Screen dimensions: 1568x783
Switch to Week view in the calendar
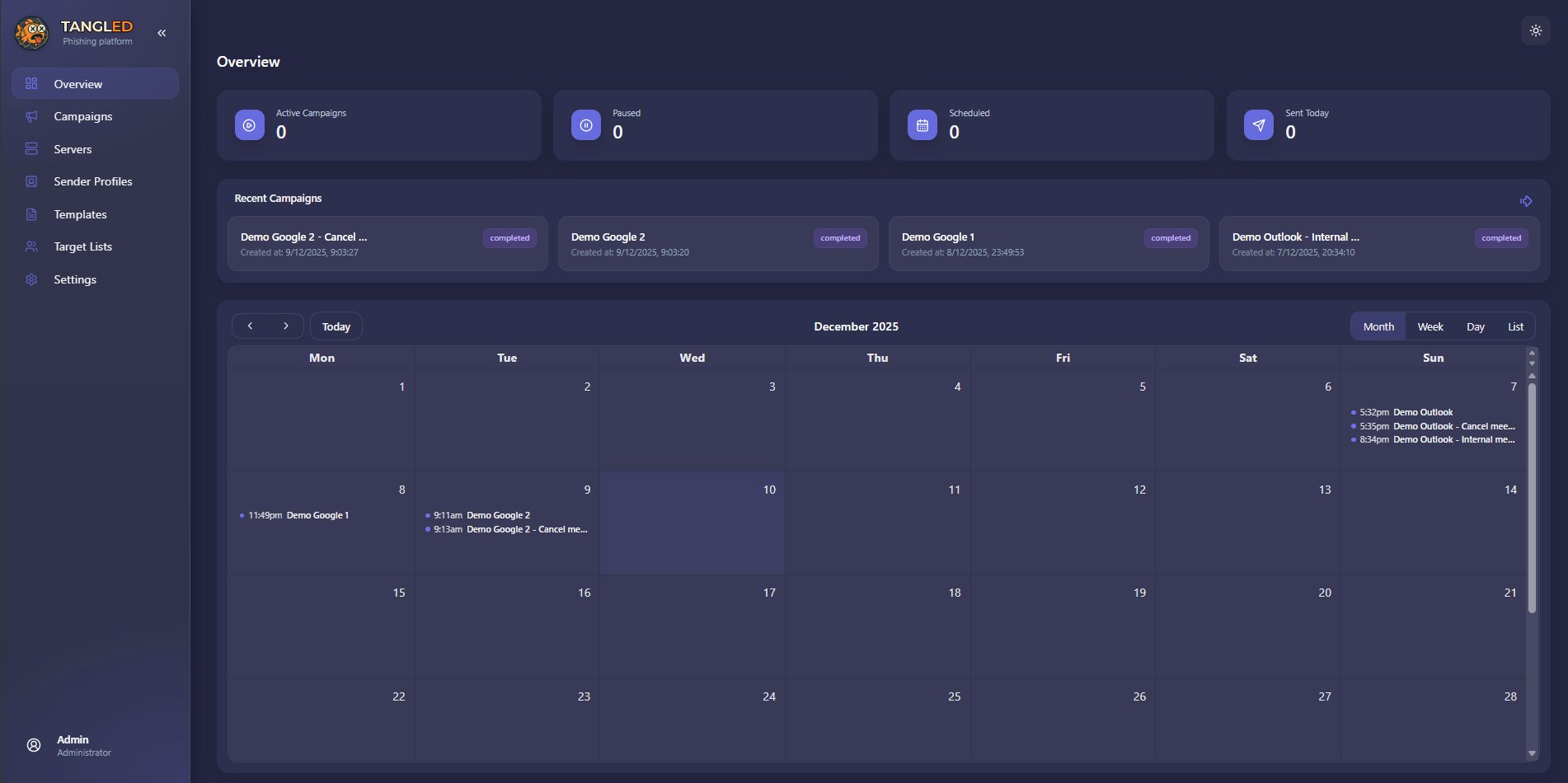[x=1430, y=326]
